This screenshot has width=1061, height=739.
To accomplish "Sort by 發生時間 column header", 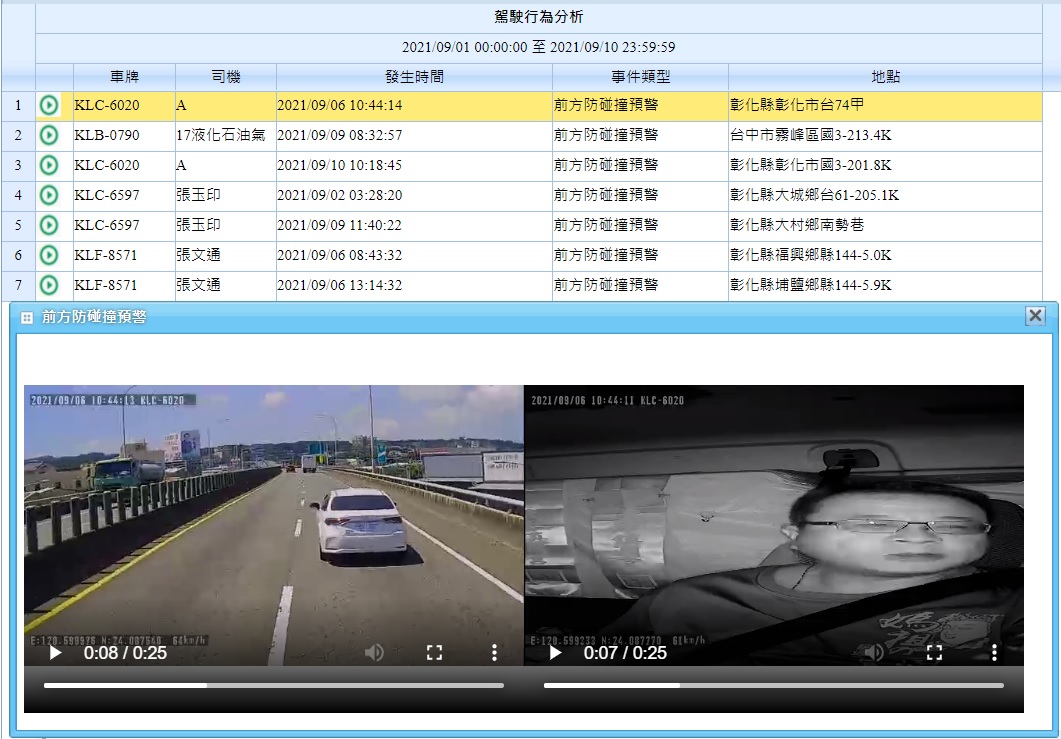I will (414, 77).
